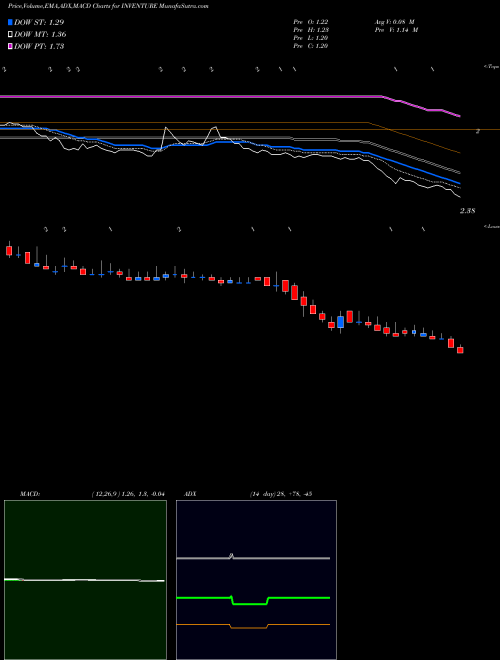Open the green MACD indicator chart
Screen dimensions: 500x660
85,580
